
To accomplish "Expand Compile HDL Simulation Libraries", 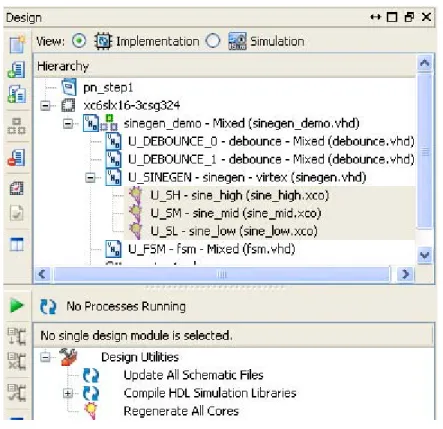I will (68, 394).
